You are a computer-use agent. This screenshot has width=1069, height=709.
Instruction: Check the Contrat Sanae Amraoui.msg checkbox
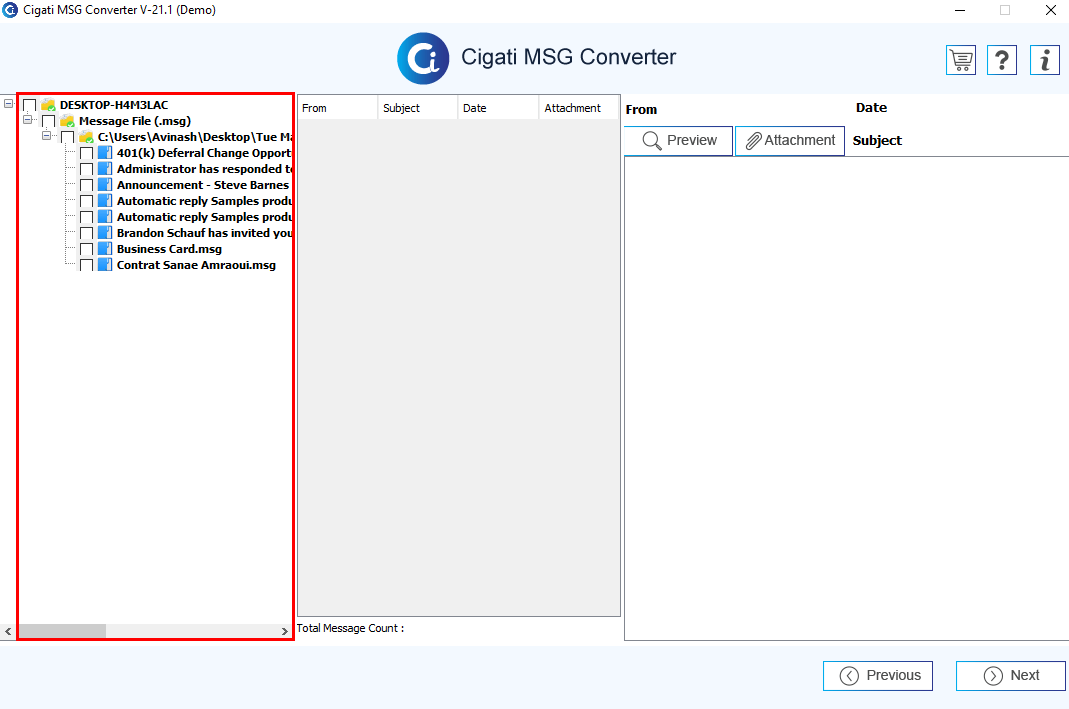tap(87, 265)
